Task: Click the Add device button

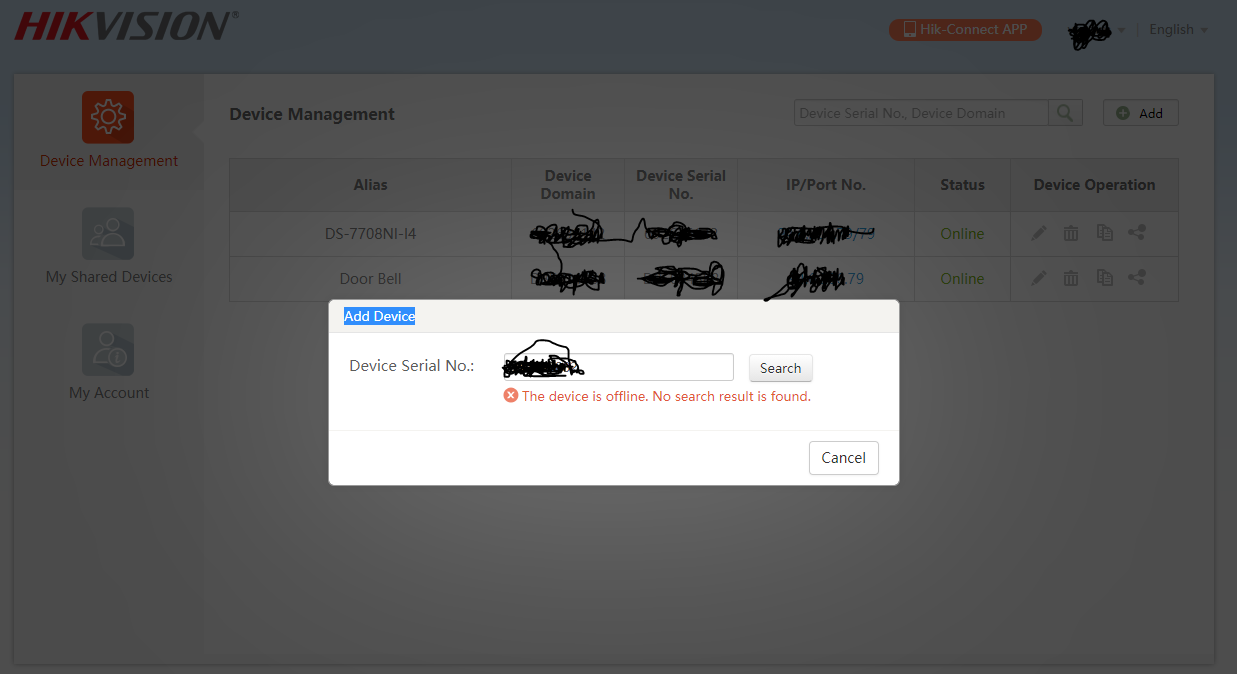Action: tap(1140, 113)
